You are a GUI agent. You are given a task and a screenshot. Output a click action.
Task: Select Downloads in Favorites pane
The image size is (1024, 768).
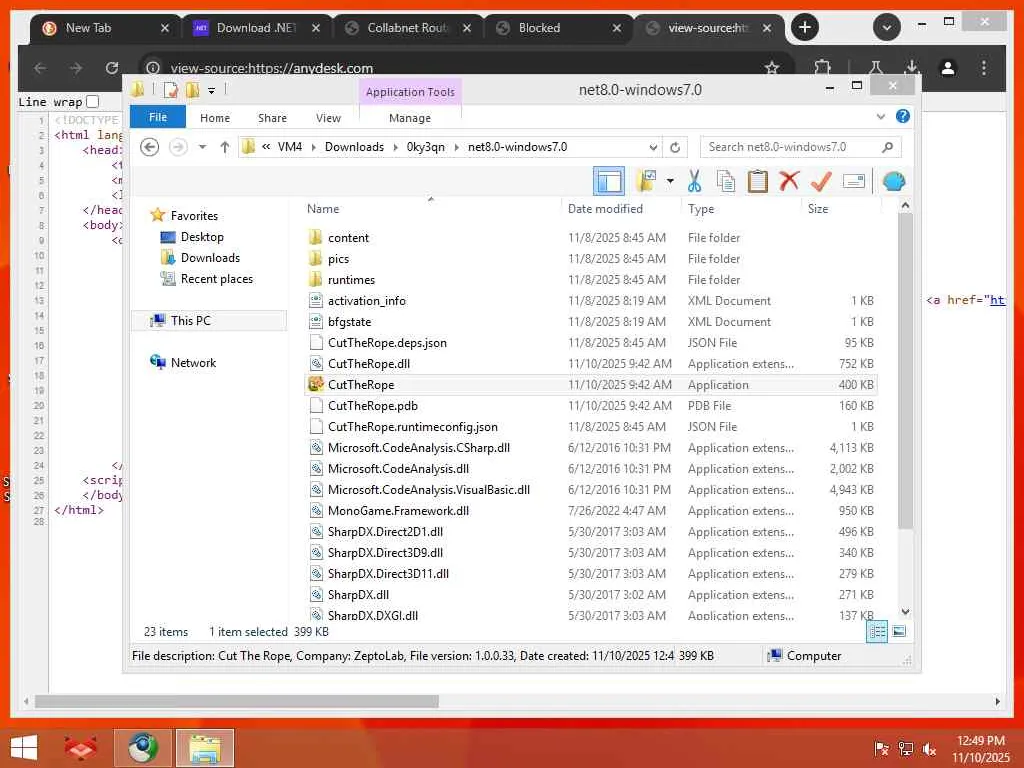pos(210,258)
